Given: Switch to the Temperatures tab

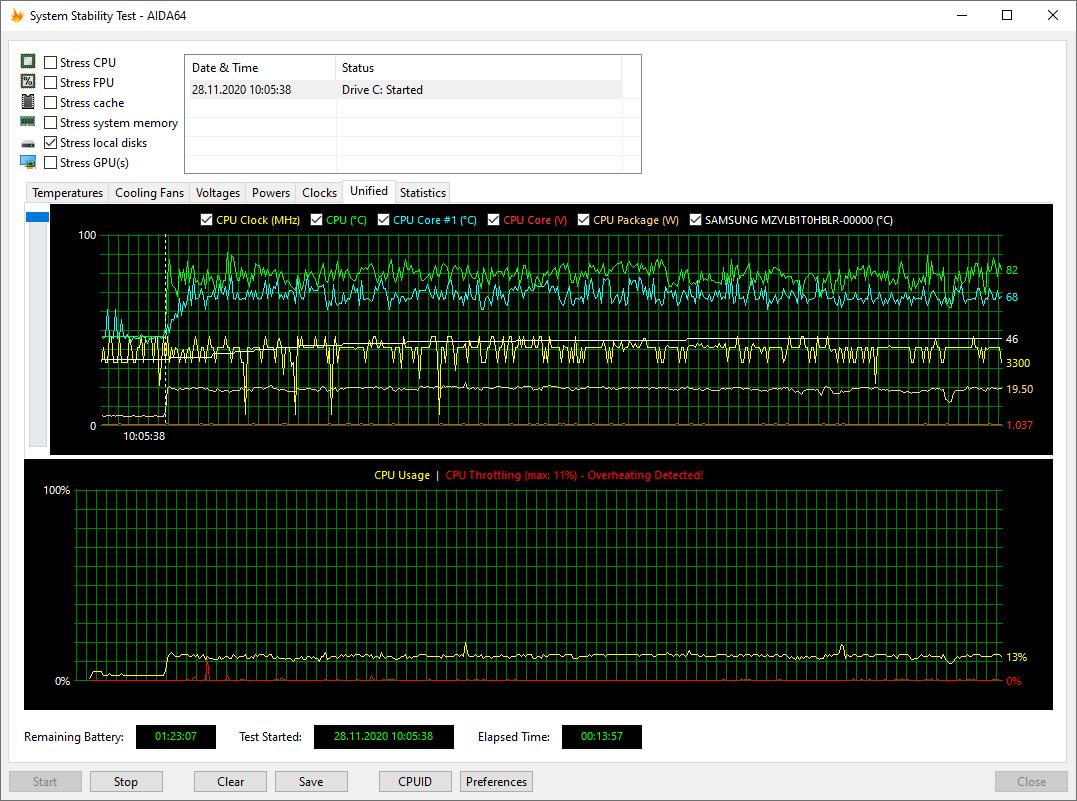Looking at the screenshot, I should (67, 193).
